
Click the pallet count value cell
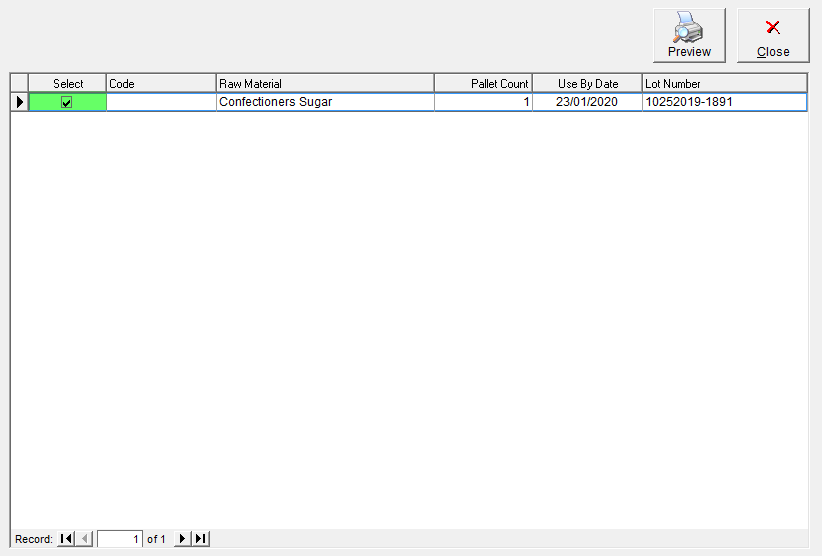(x=483, y=102)
